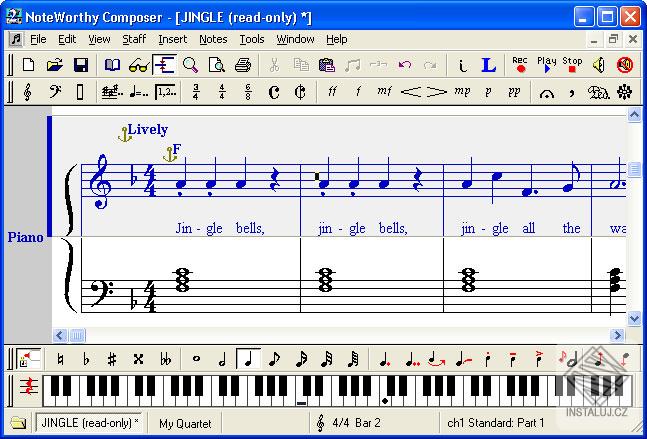
Task: Toggle the double dotted note
Action: [412, 359]
